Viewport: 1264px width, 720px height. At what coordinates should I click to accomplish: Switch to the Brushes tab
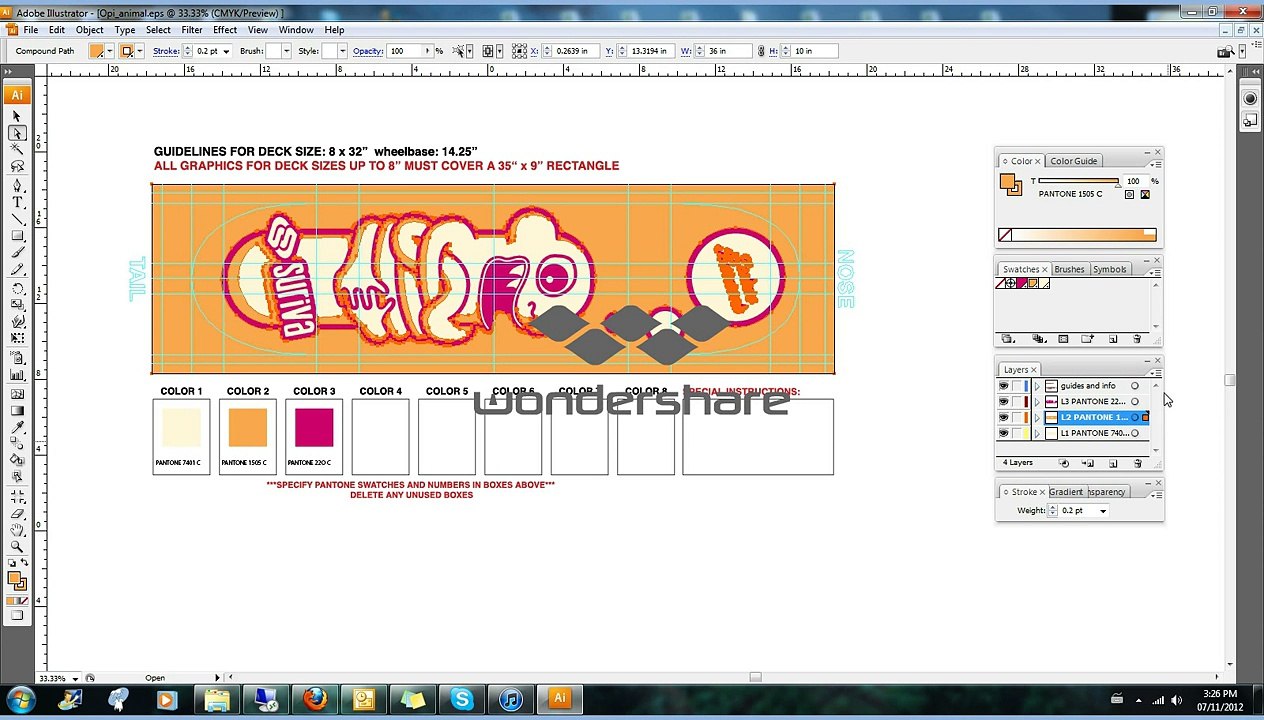click(x=1069, y=269)
